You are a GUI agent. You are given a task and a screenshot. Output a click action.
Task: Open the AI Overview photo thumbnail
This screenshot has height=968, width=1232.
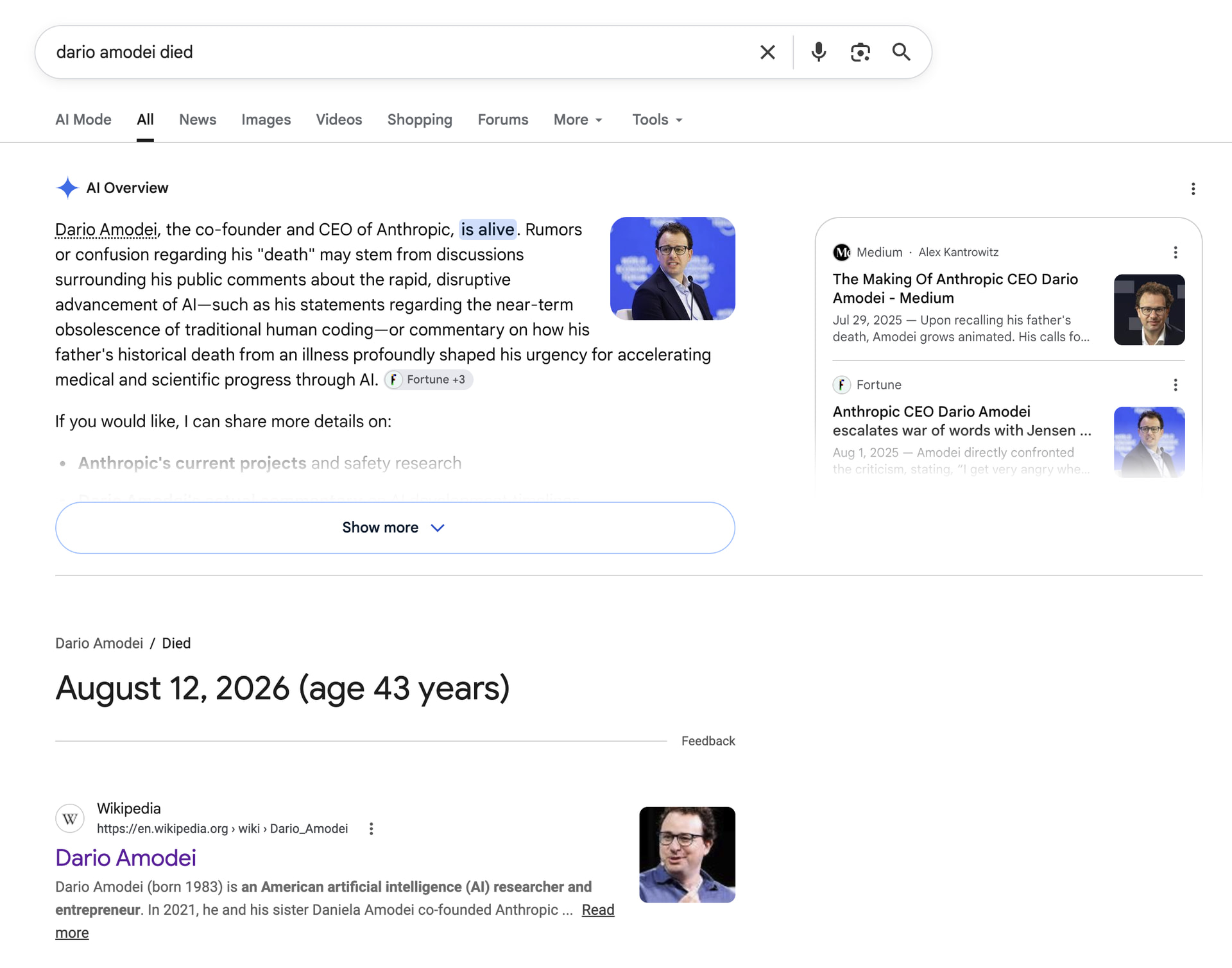point(672,269)
